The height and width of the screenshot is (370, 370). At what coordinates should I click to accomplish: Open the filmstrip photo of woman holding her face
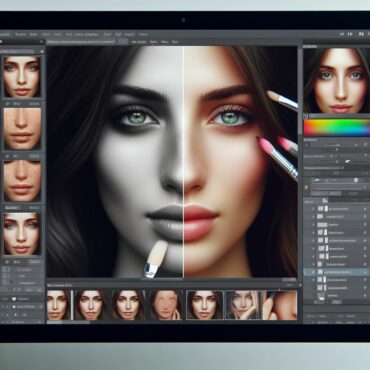[x=244, y=305]
